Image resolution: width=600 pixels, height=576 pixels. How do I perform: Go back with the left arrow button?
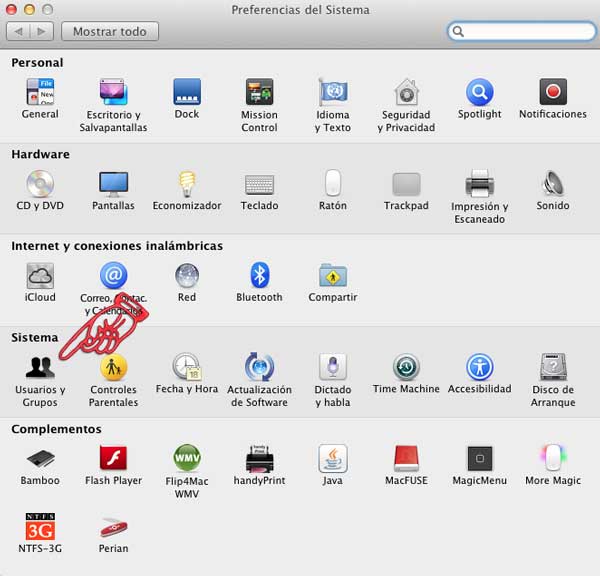click(18, 31)
